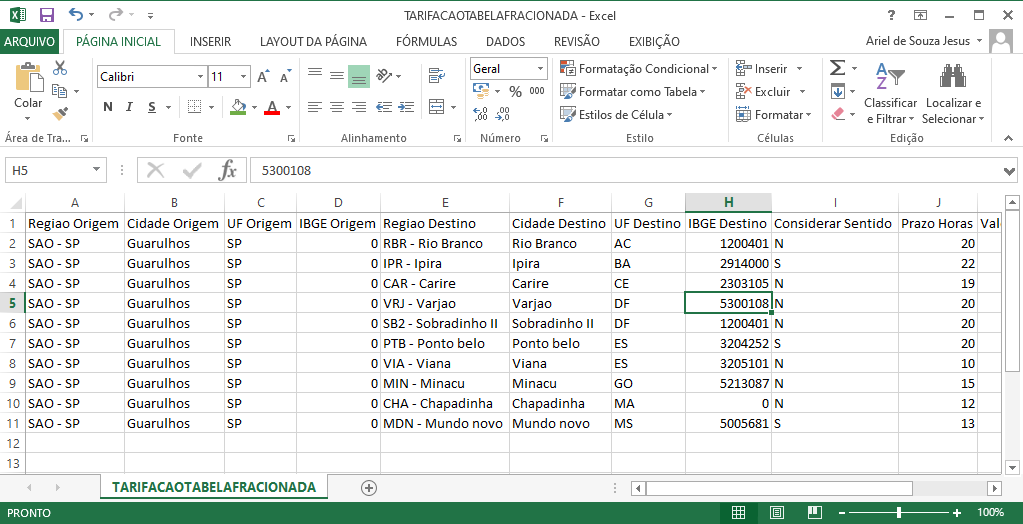Image resolution: width=1023 pixels, height=524 pixels.
Task: Open the ARQUIVO file menu
Action: [30, 42]
